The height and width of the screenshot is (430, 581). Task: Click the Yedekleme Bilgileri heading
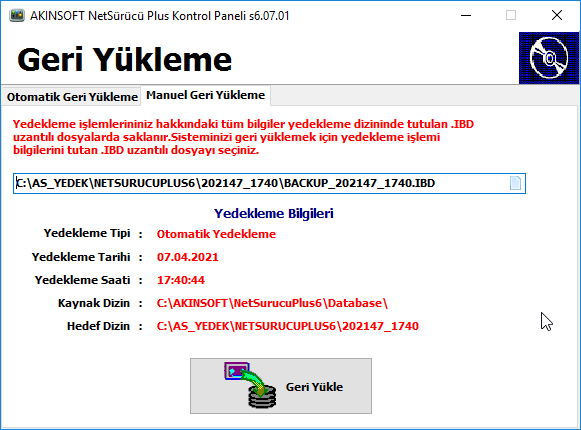click(x=273, y=214)
